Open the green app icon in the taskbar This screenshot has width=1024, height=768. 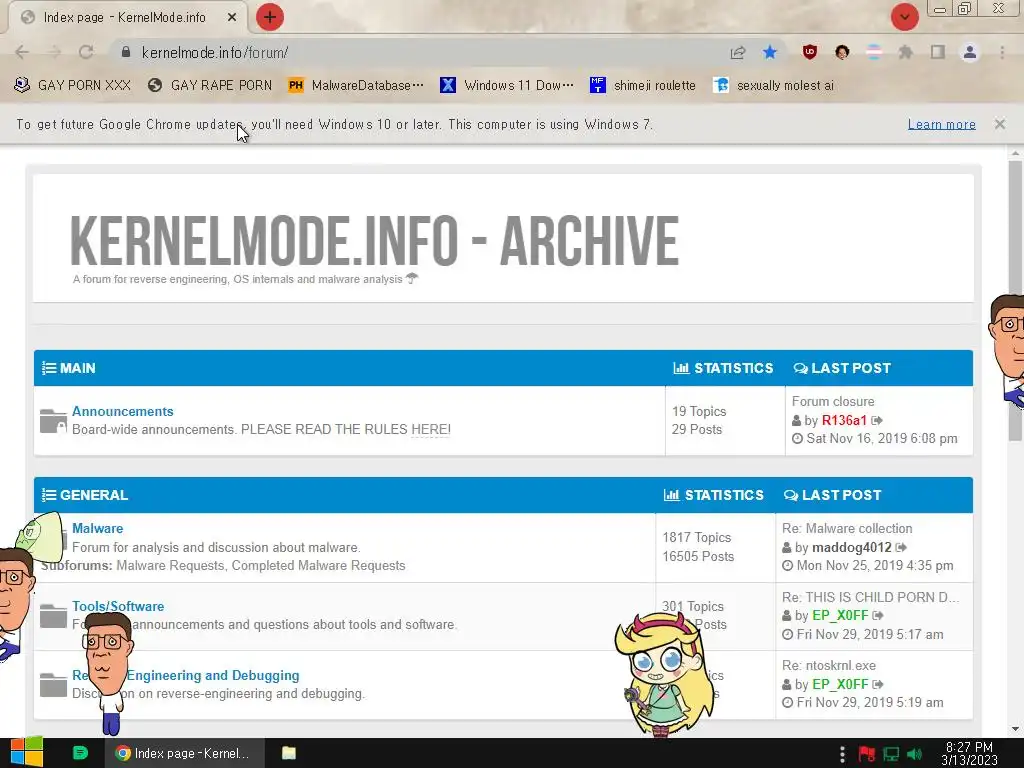click(80, 753)
